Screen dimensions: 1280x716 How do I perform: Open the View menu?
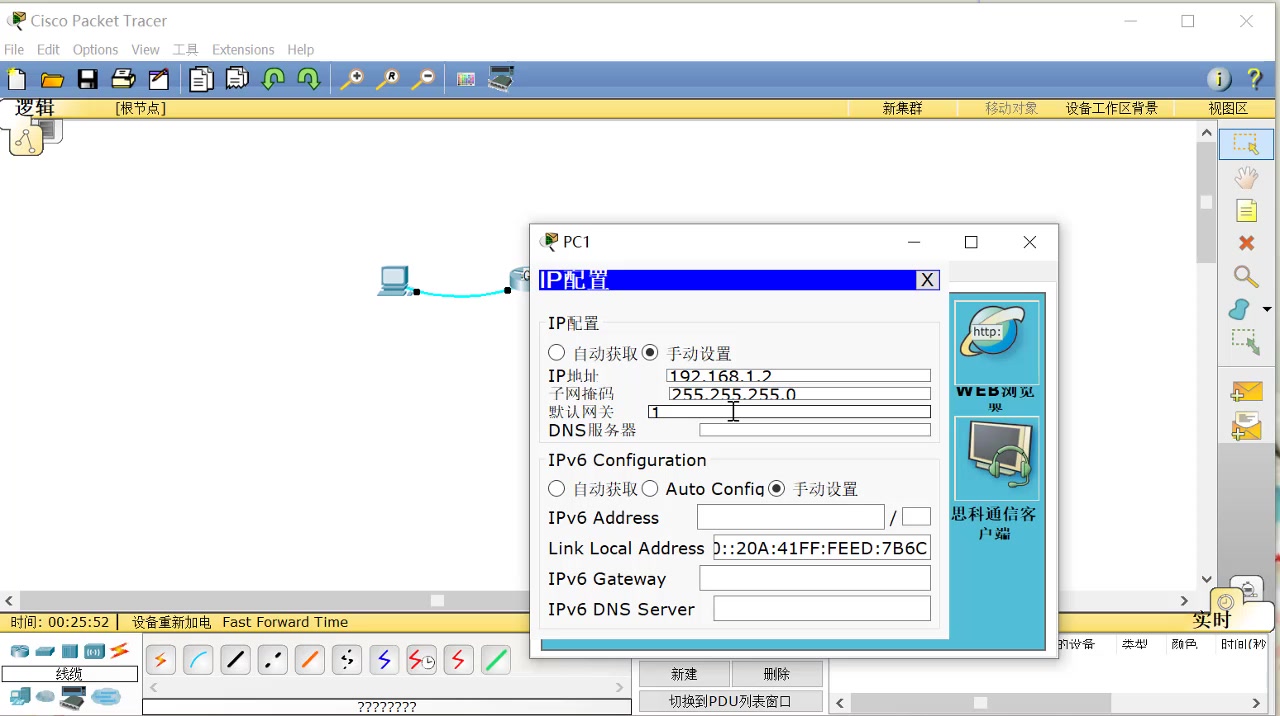[x=145, y=49]
